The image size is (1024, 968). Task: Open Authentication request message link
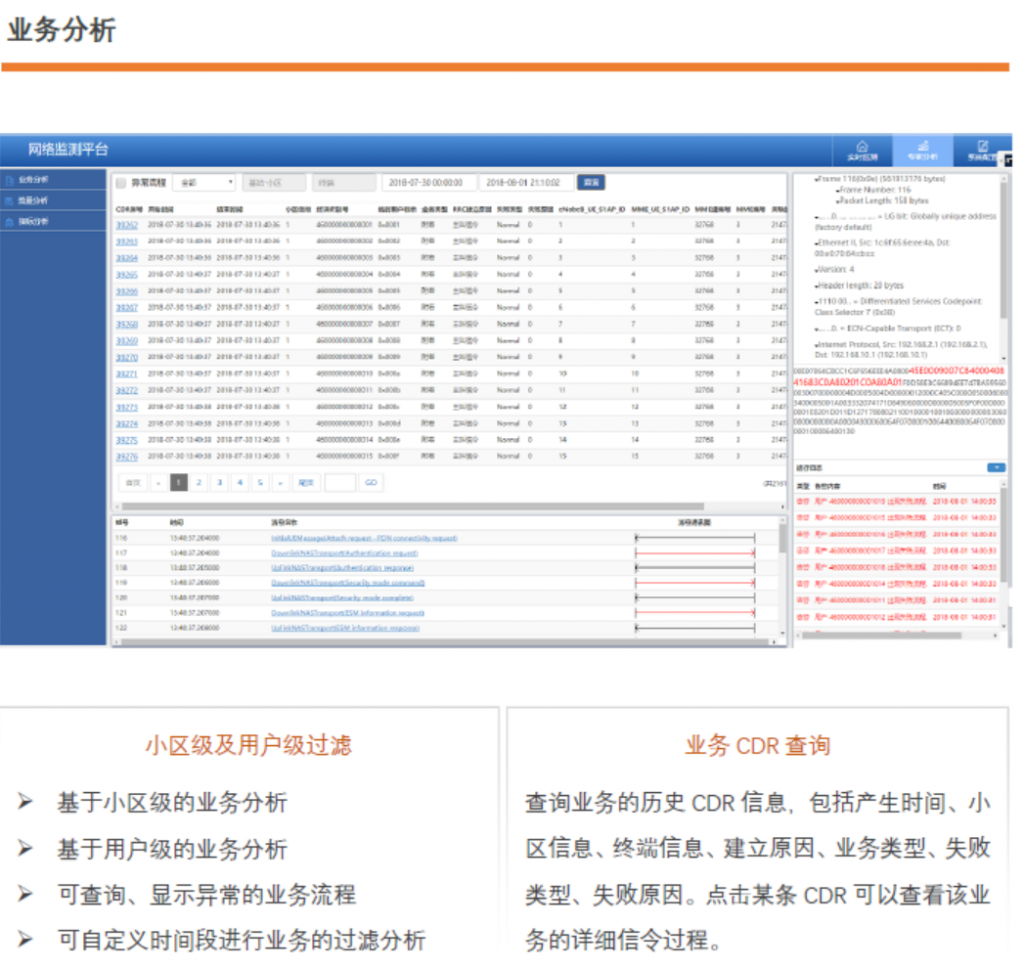click(344, 554)
